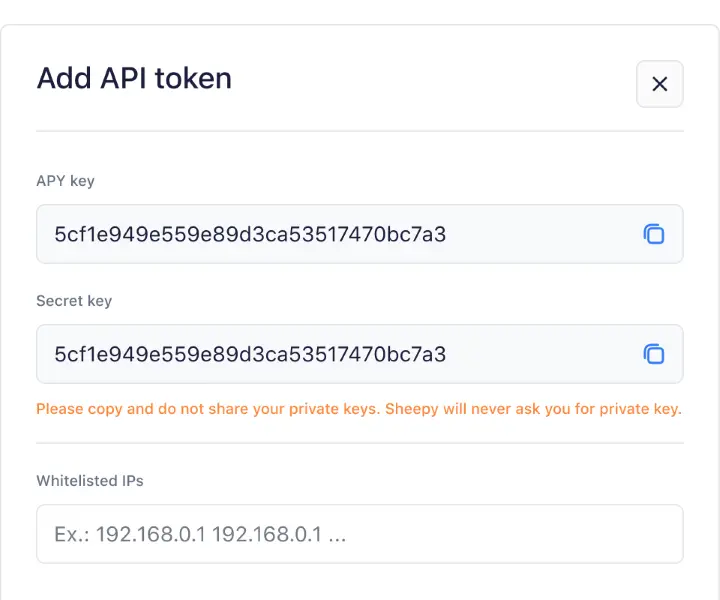Click the 192.168.0.1 placeholder text
The image size is (720, 600).
(x=151, y=535)
